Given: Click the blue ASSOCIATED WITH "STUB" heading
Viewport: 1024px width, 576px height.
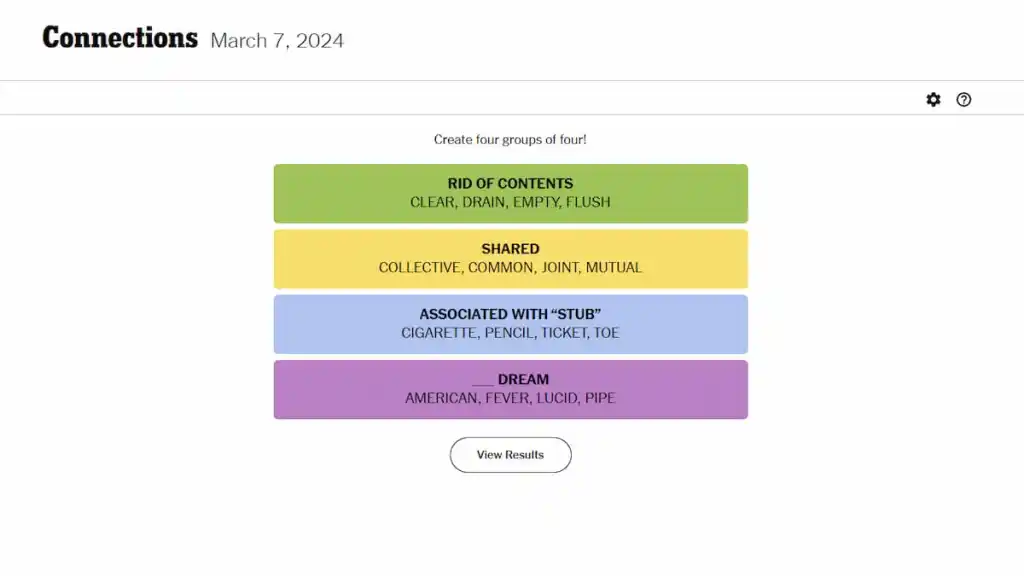Looking at the screenshot, I should coord(510,314).
